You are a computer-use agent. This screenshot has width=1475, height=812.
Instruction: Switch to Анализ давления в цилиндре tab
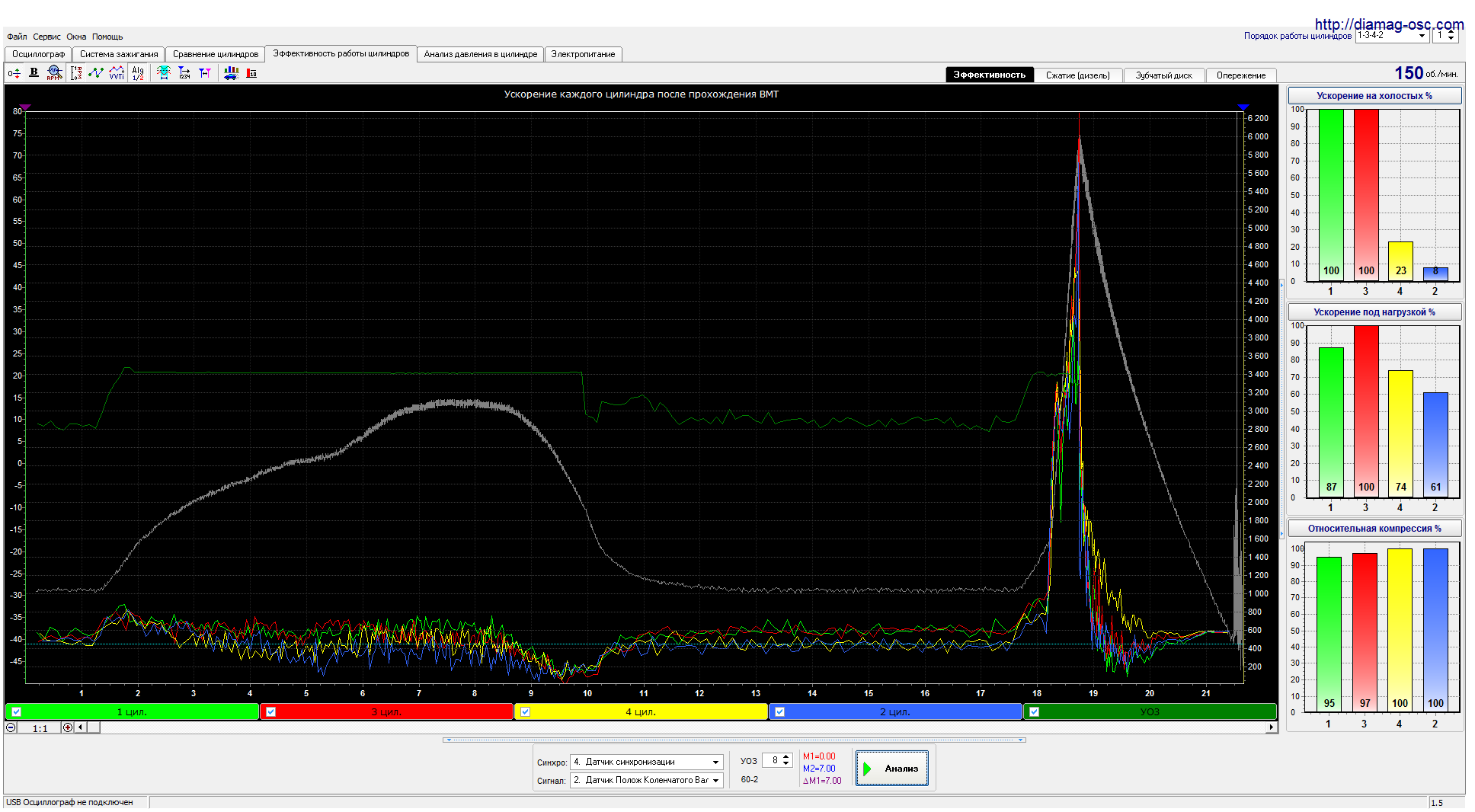tap(481, 54)
